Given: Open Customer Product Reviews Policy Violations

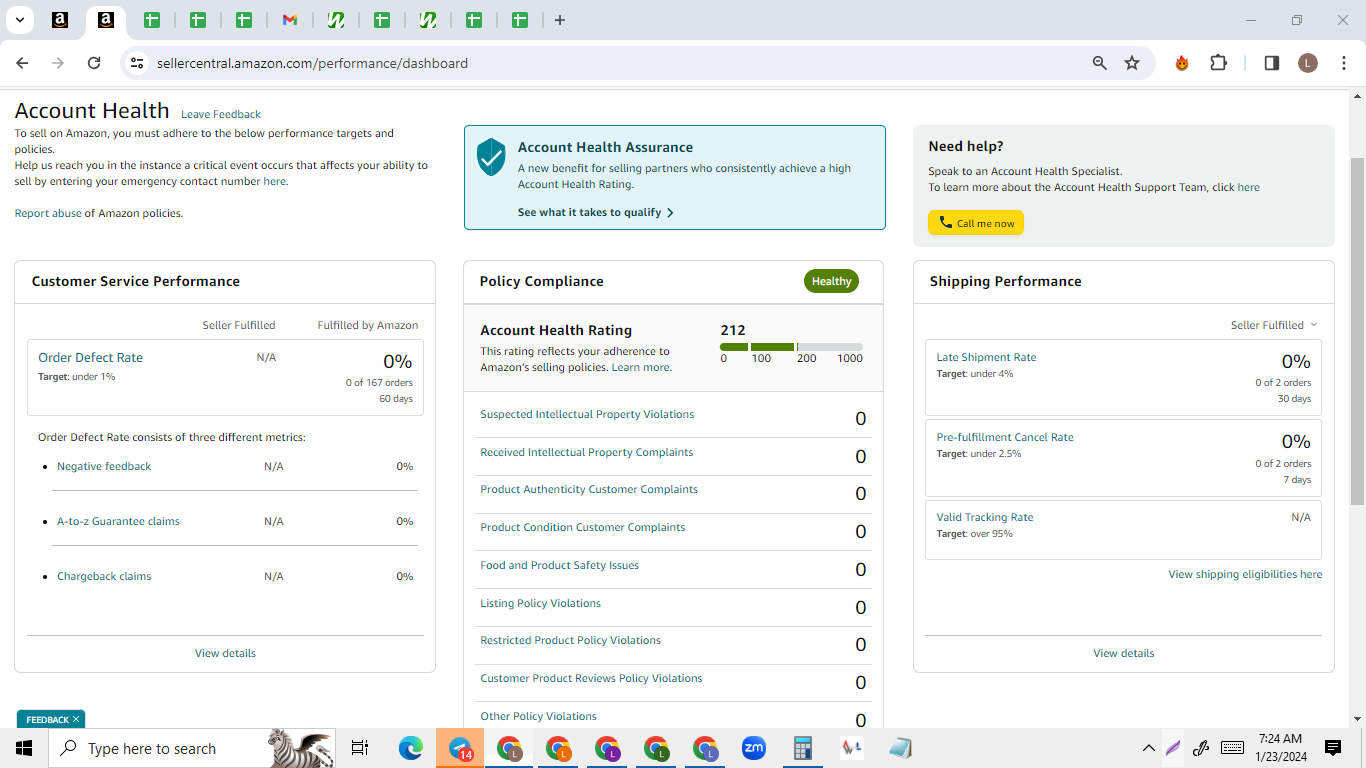Looking at the screenshot, I should (591, 678).
